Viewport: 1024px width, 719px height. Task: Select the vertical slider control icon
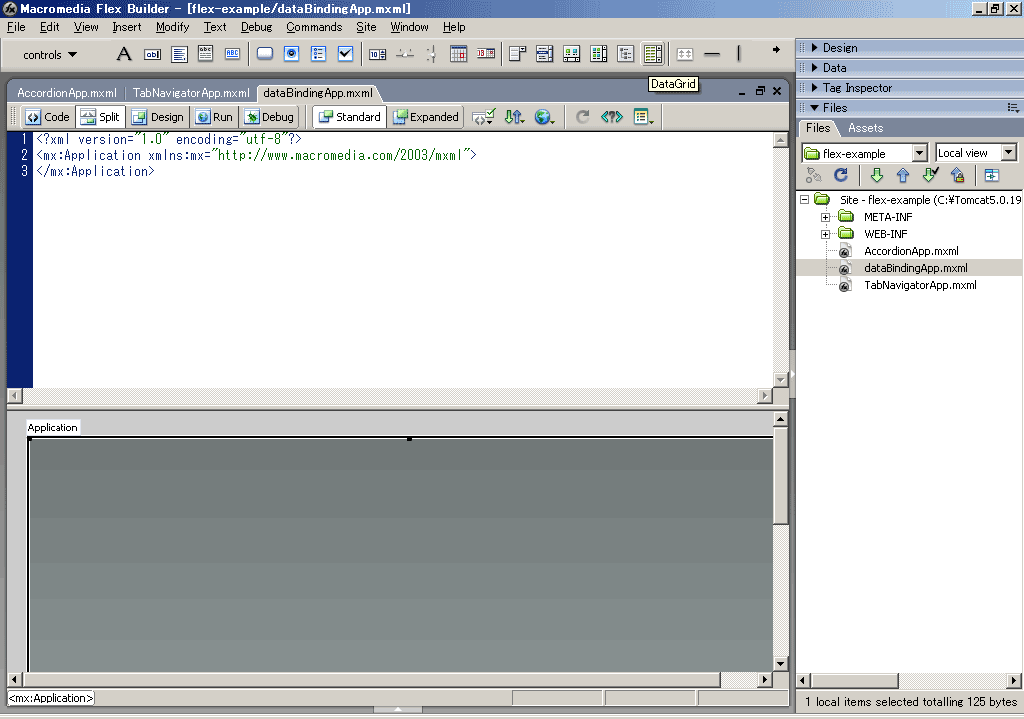(x=431, y=54)
